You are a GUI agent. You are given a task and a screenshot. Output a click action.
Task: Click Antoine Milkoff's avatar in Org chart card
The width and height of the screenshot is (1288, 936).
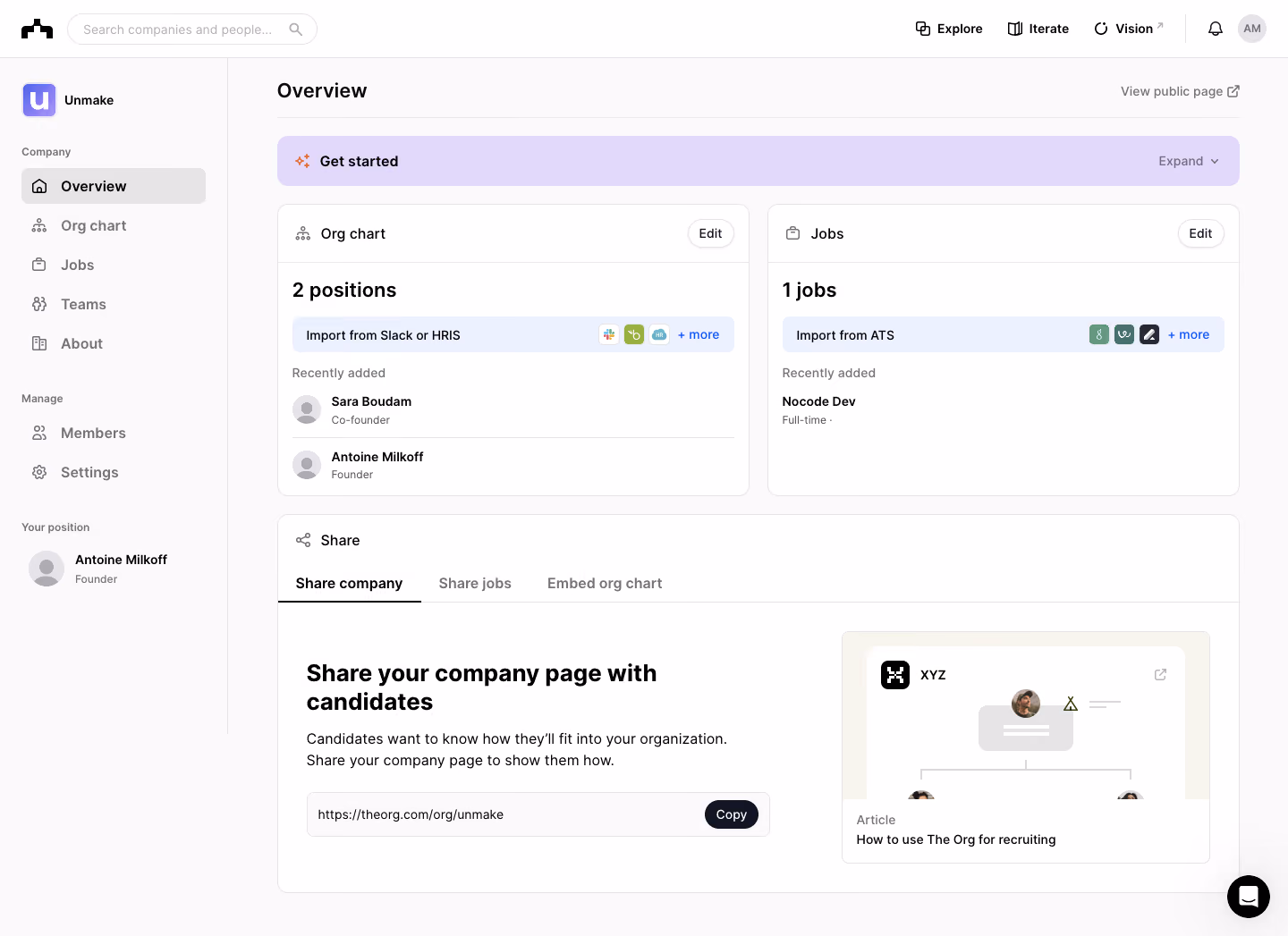[307, 465]
